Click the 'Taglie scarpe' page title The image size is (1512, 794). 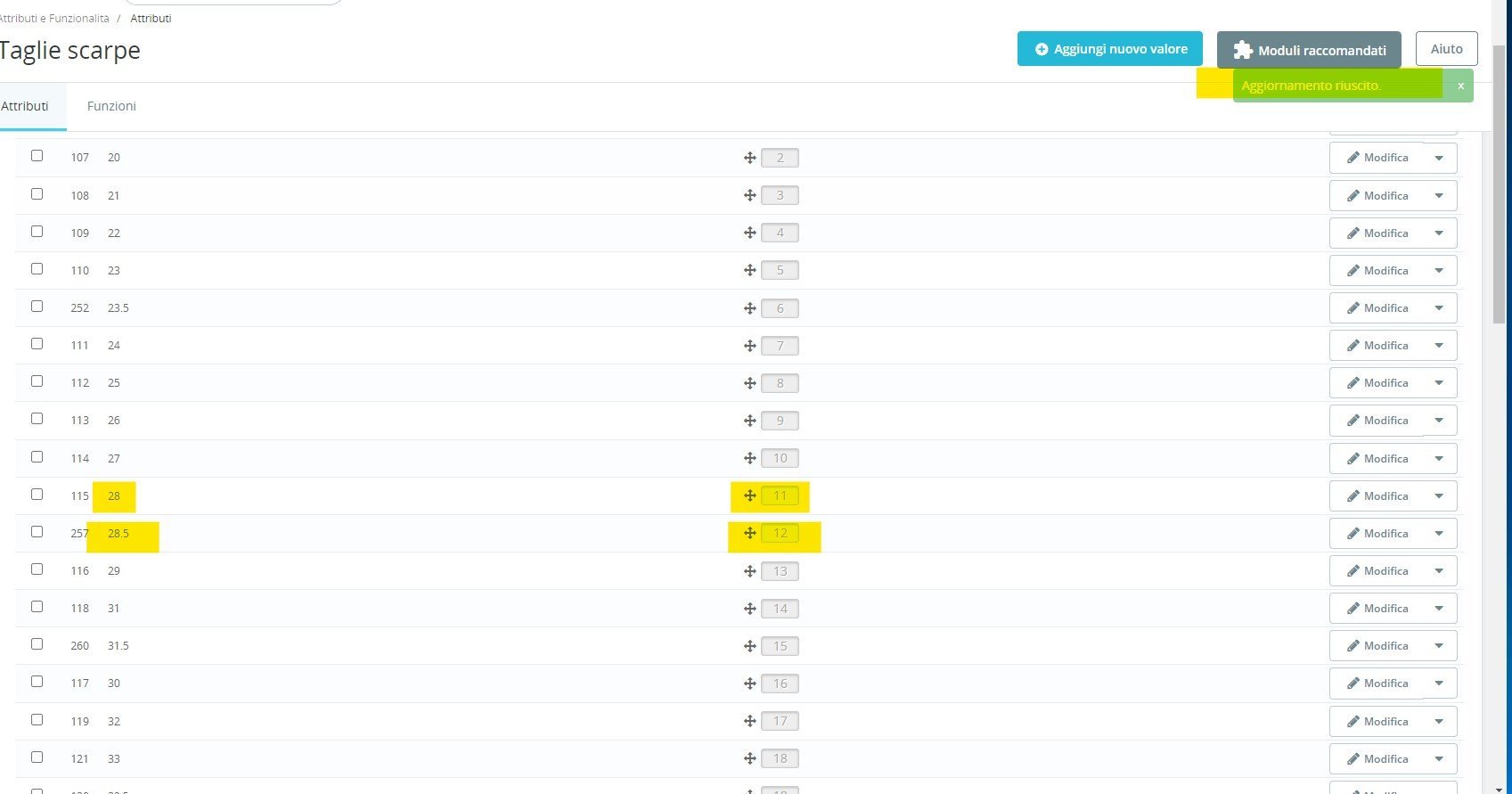69,51
